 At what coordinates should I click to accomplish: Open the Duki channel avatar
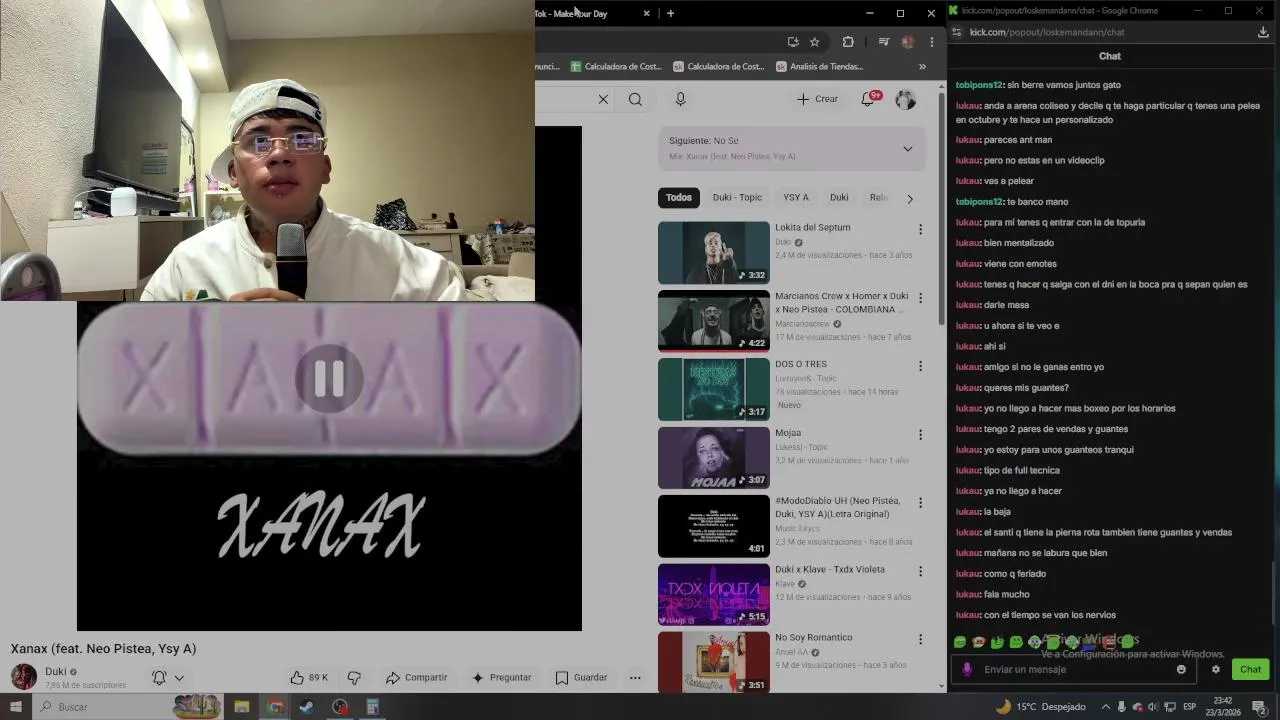[24, 676]
